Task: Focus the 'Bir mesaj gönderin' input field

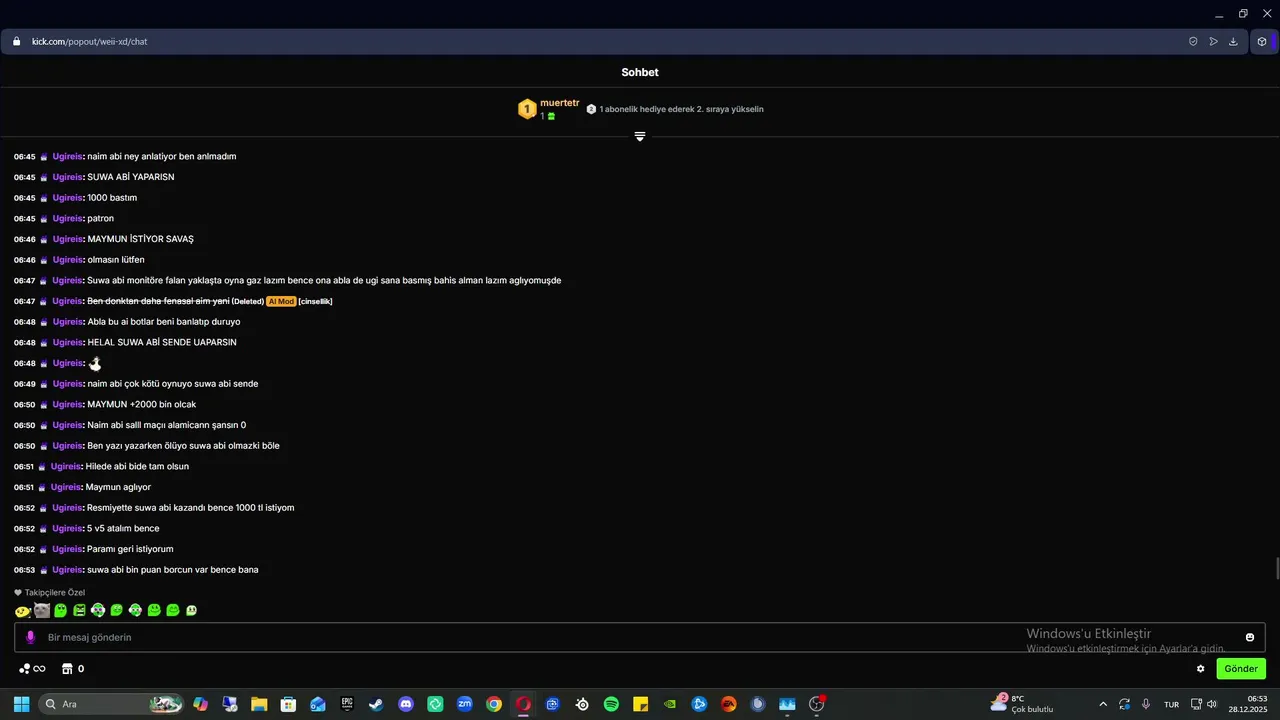Action: point(640,637)
